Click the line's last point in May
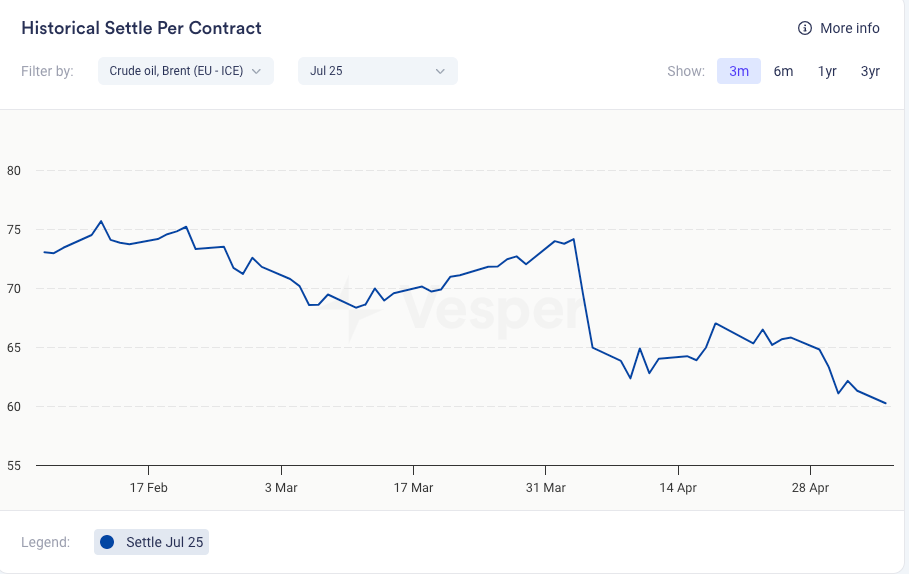Screen dimensions: 909x574 coord(886,403)
